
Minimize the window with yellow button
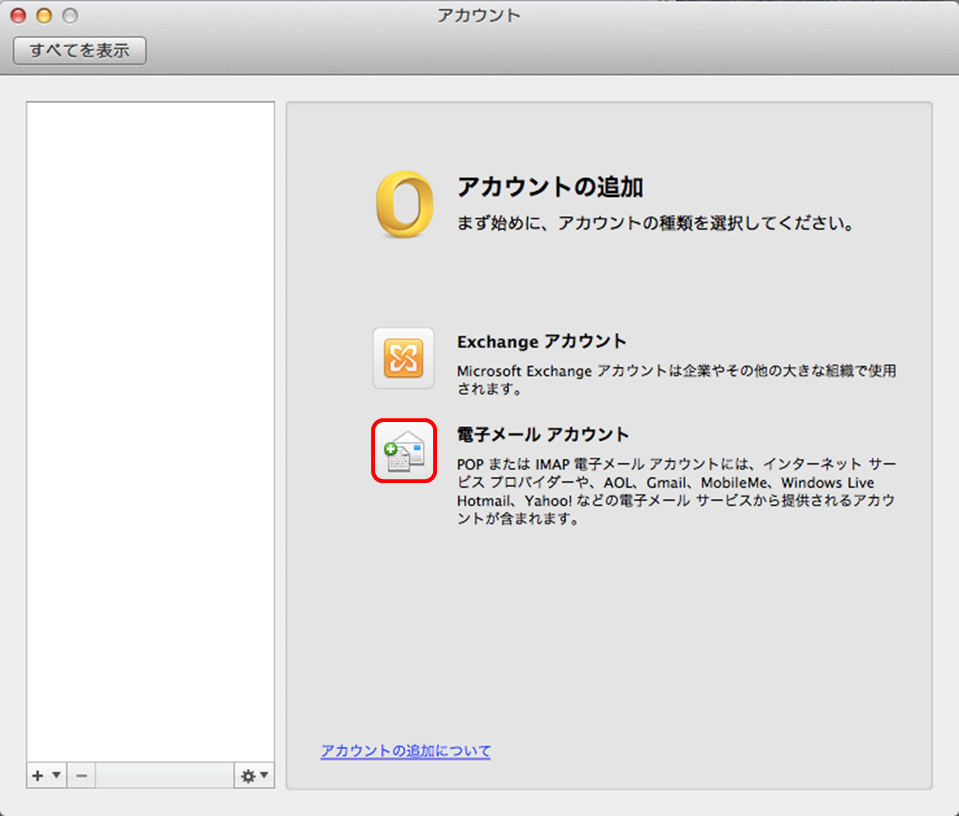point(44,16)
